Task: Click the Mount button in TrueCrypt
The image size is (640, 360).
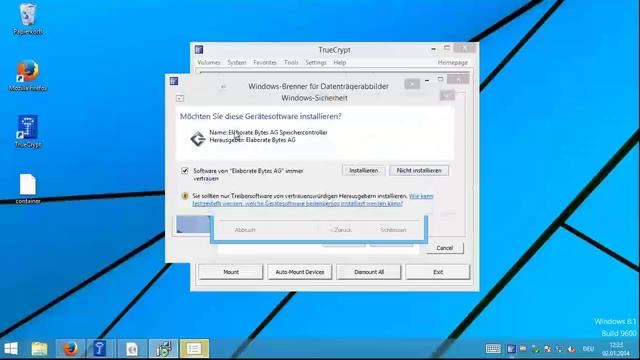Action: tap(231, 272)
